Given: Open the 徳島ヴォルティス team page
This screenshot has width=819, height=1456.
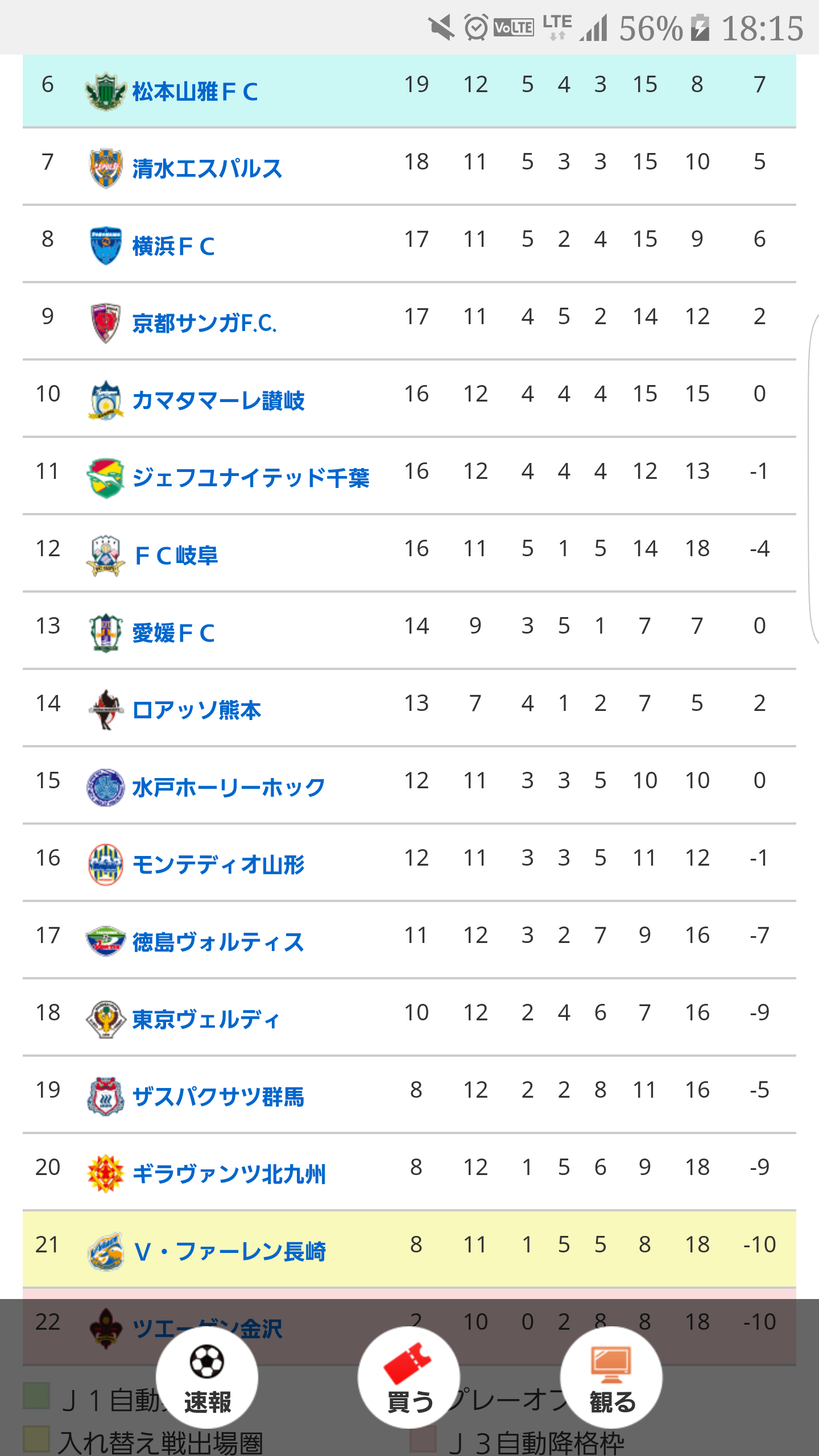Looking at the screenshot, I should (218, 942).
